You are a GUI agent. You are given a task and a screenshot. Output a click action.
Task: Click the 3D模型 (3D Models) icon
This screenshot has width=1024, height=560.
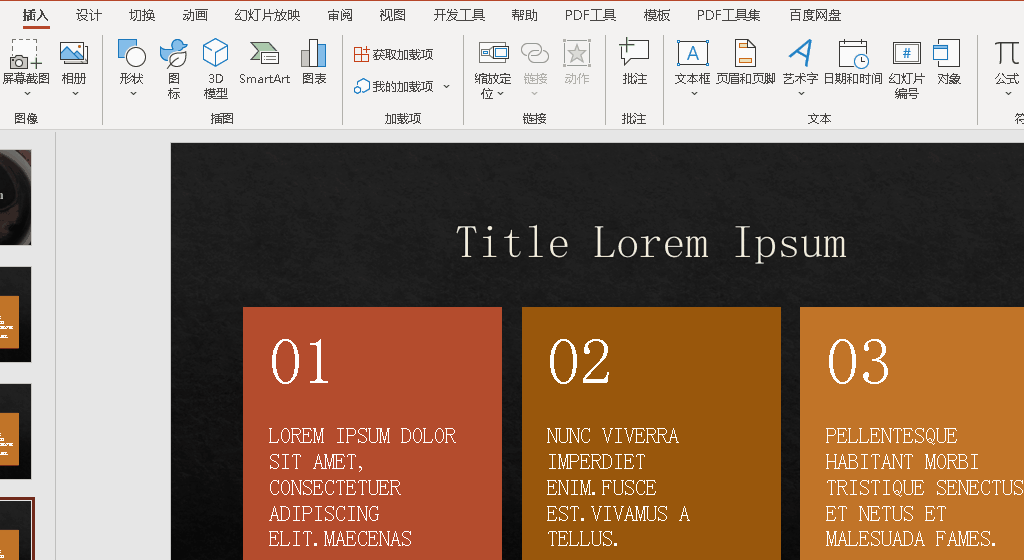coord(215,54)
